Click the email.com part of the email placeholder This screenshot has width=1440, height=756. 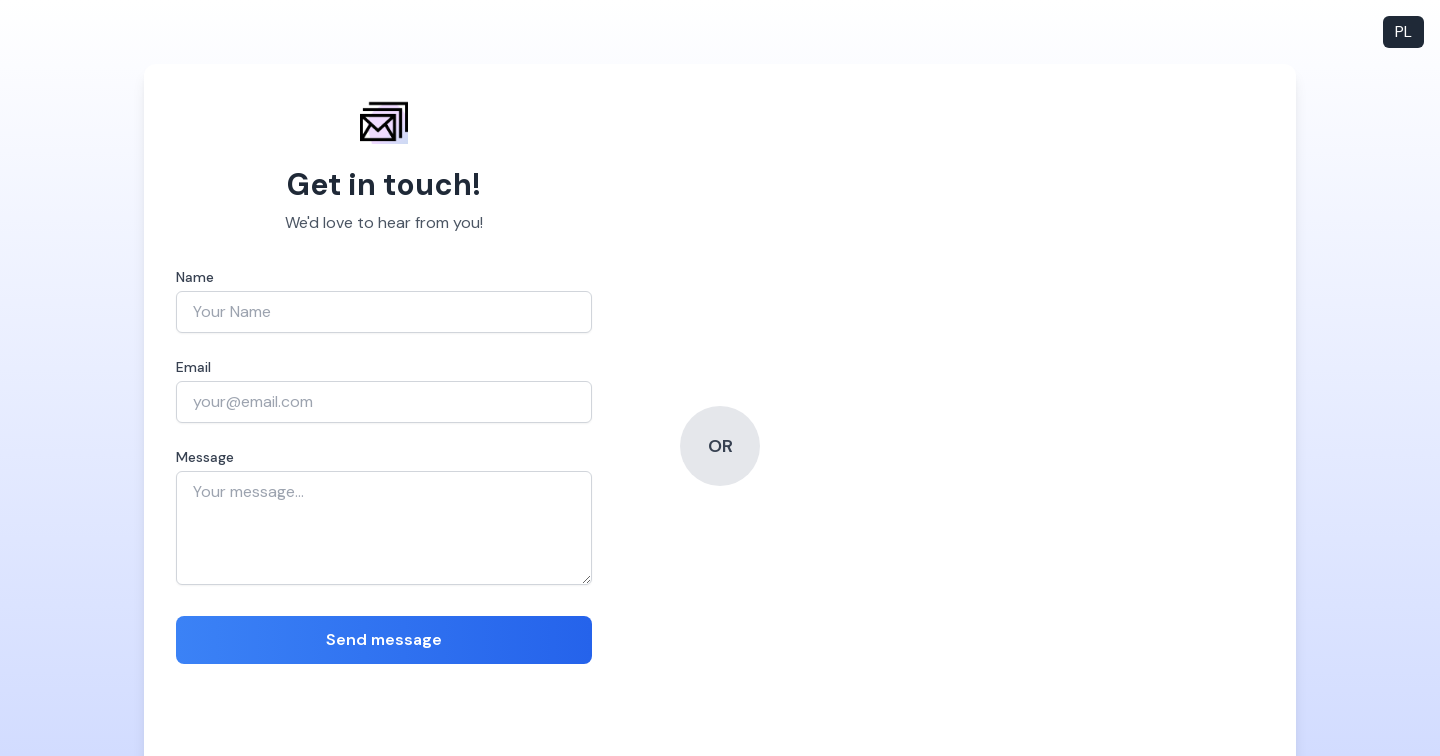coord(280,402)
